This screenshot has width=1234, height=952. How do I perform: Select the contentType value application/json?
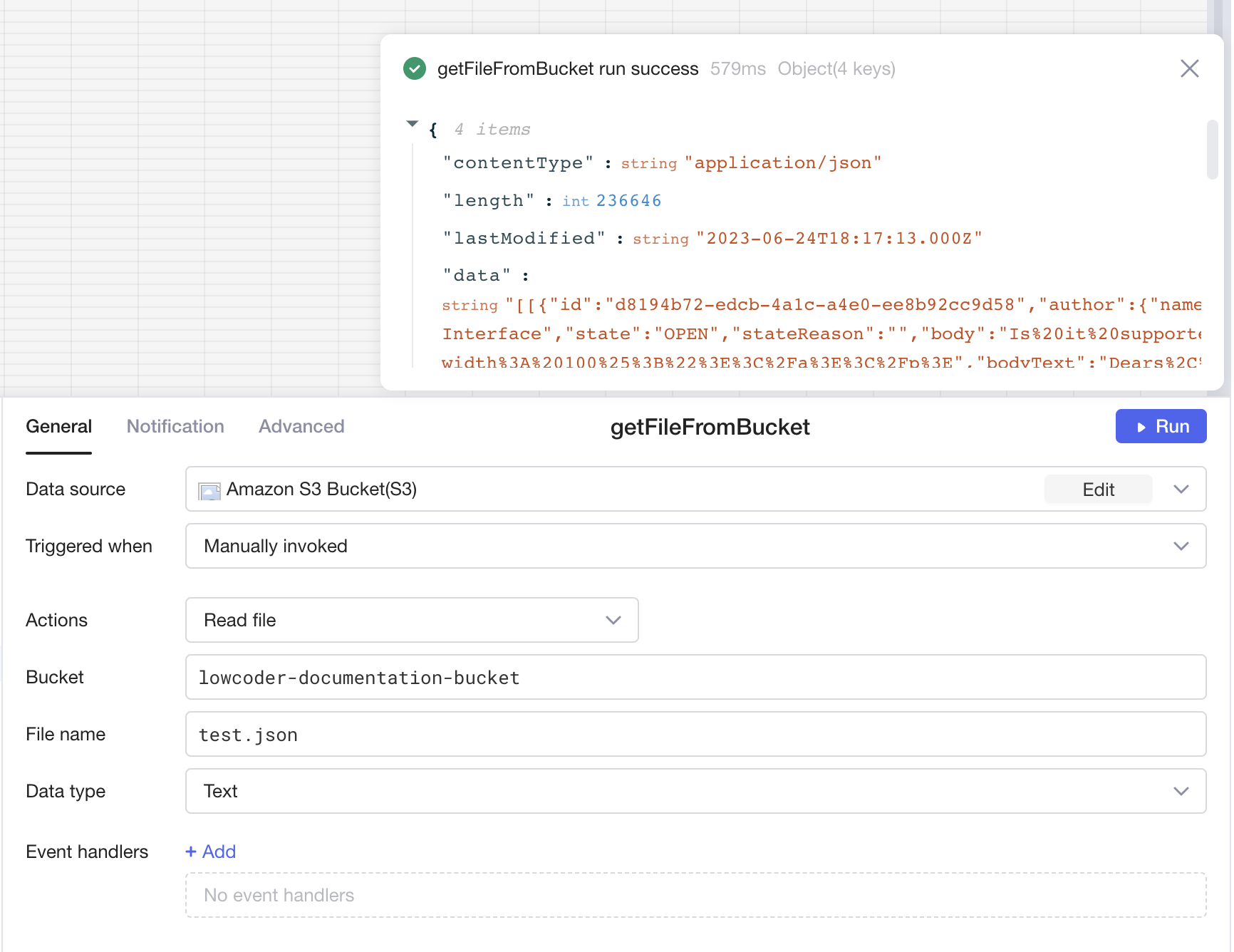coord(782,163)
